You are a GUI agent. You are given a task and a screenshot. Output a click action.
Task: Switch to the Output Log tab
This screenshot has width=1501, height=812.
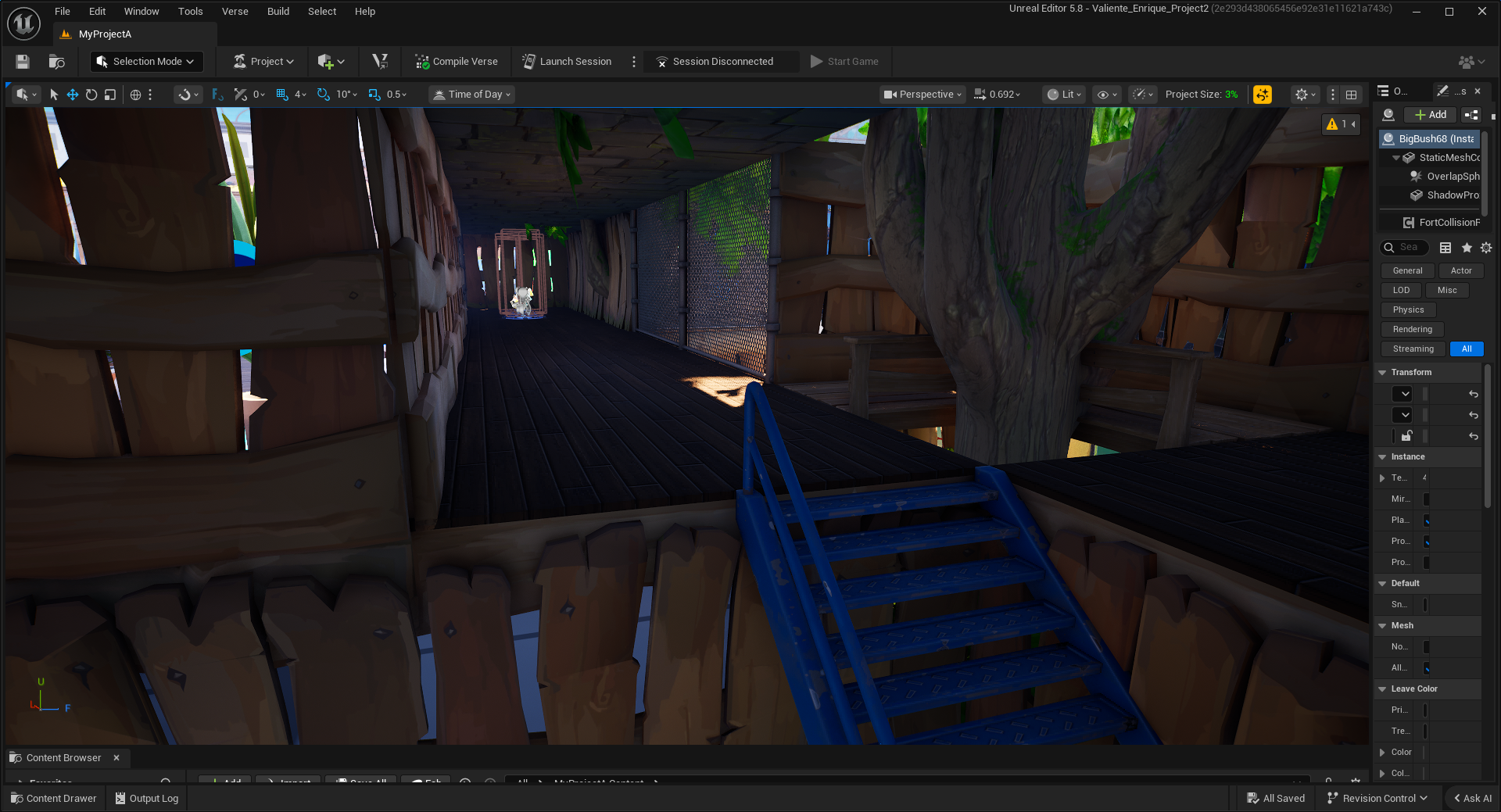(147, 798)
